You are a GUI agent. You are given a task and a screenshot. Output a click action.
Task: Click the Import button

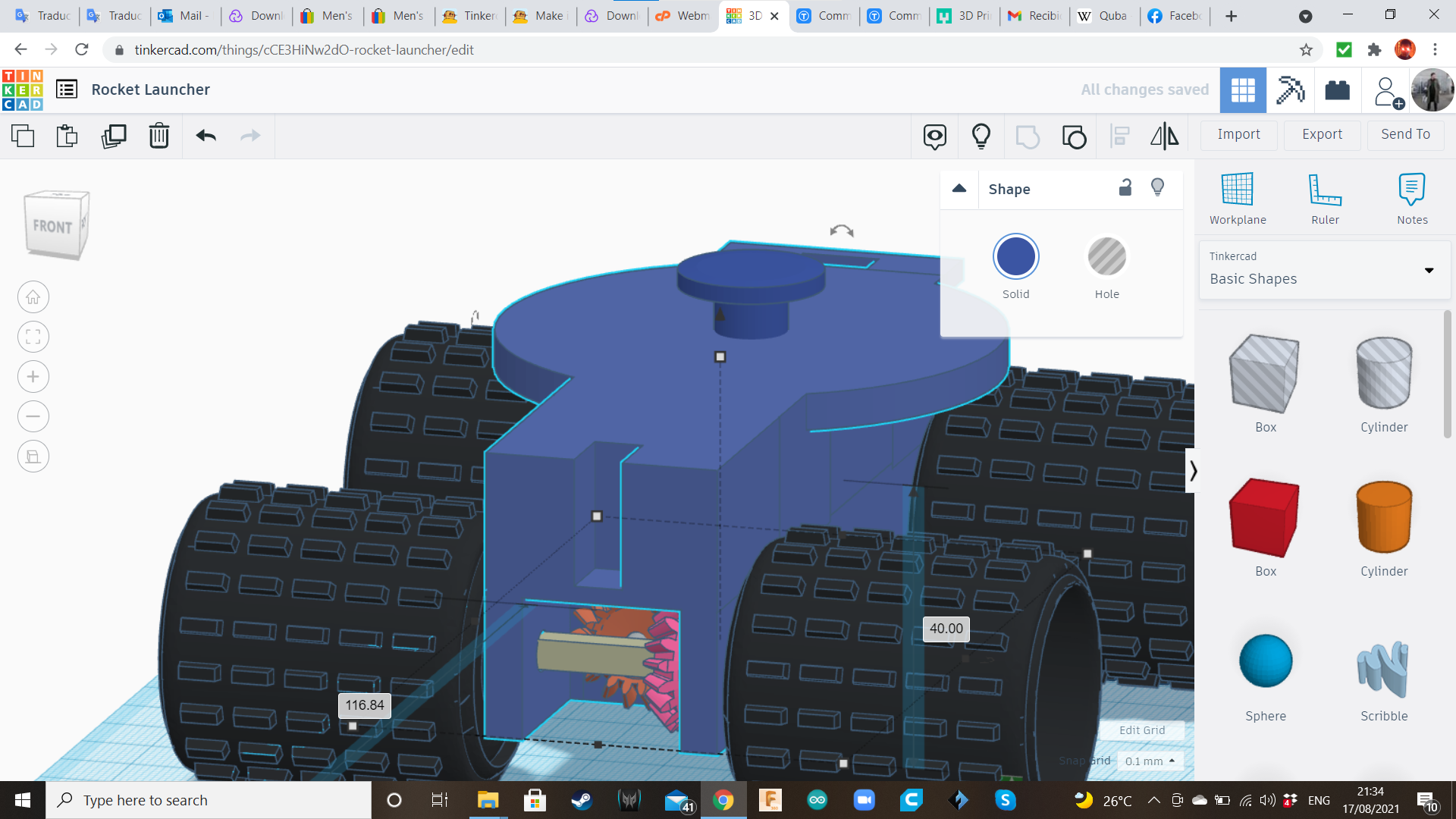[x=1238, y=134]
